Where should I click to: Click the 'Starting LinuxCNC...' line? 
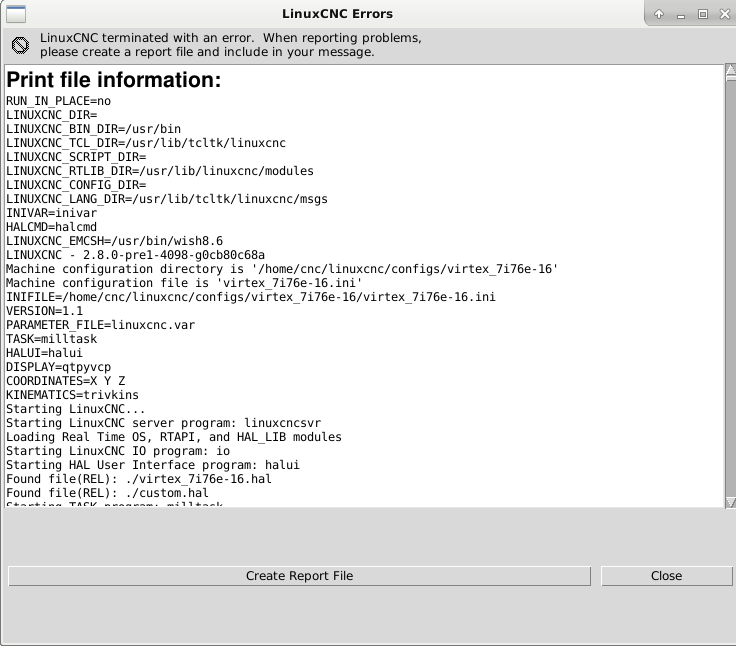pyautogui.click(x=76, y=409)
